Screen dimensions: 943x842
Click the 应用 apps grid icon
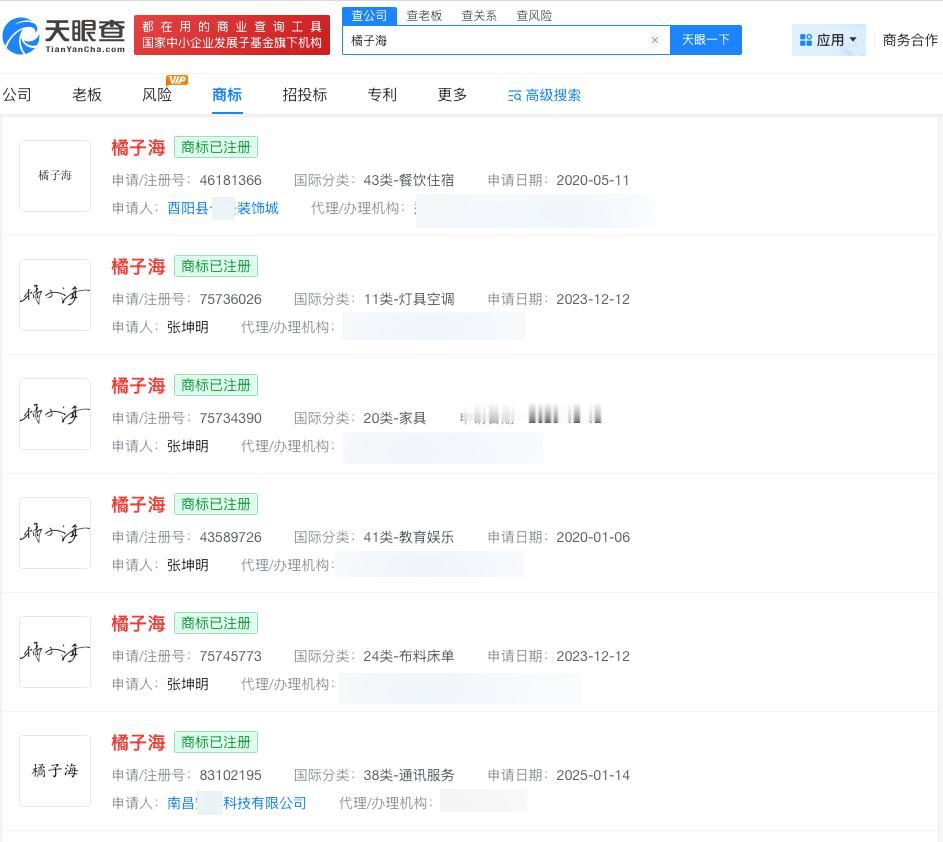(x=805, y=40)
